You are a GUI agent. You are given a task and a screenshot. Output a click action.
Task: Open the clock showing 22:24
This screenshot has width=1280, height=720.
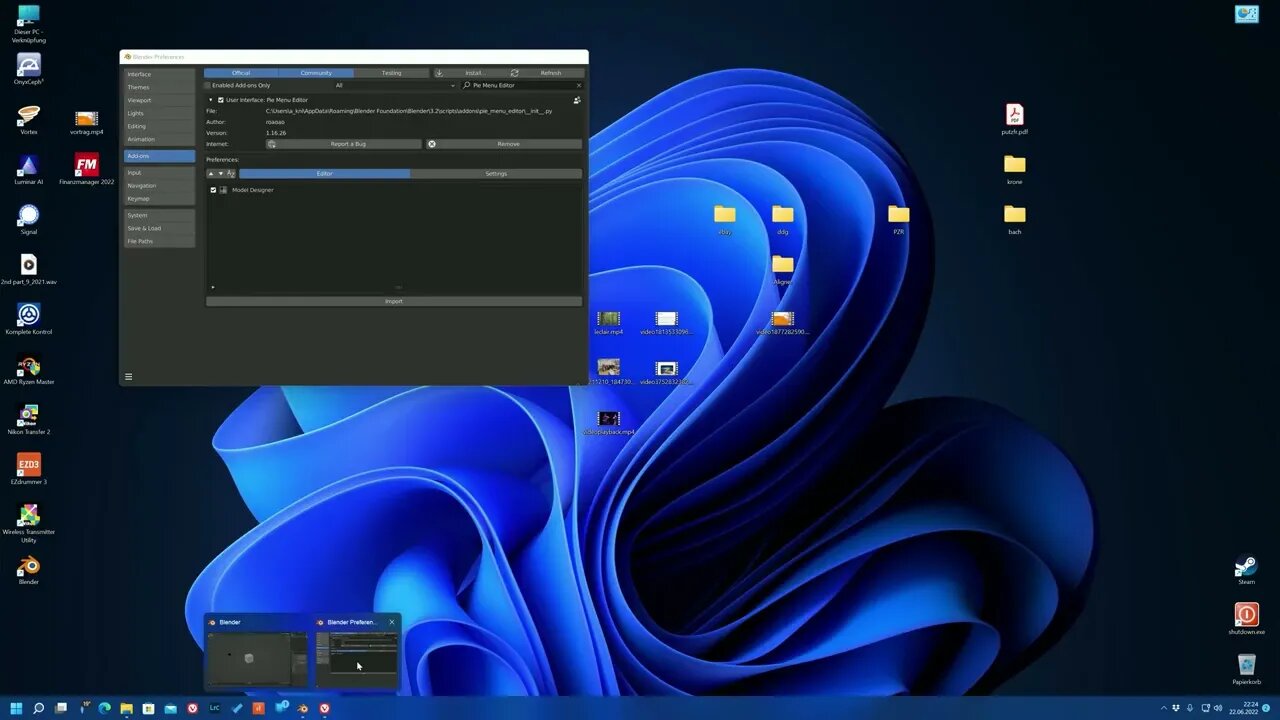tap(1243, 708)
